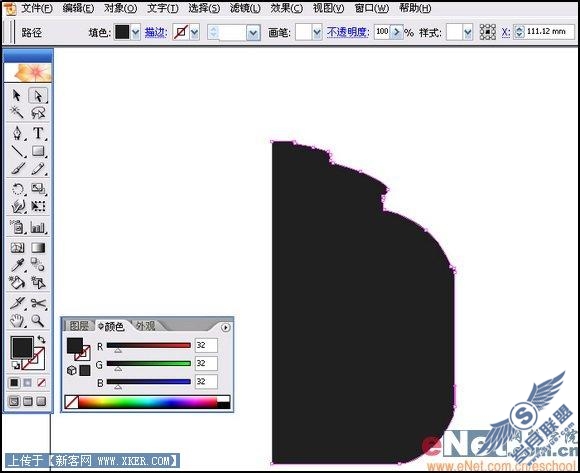Select the Blend tool
The height and width of the screenshot is (473, 580).
38,265
